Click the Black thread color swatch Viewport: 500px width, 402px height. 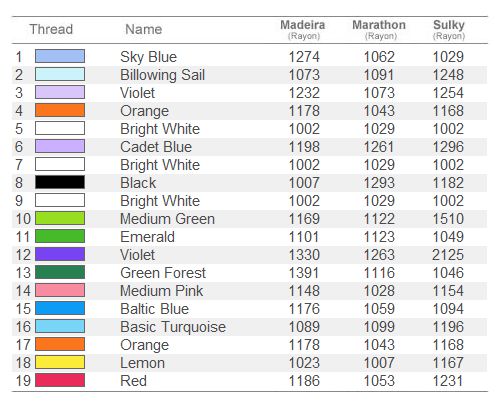tap(60, 182)
